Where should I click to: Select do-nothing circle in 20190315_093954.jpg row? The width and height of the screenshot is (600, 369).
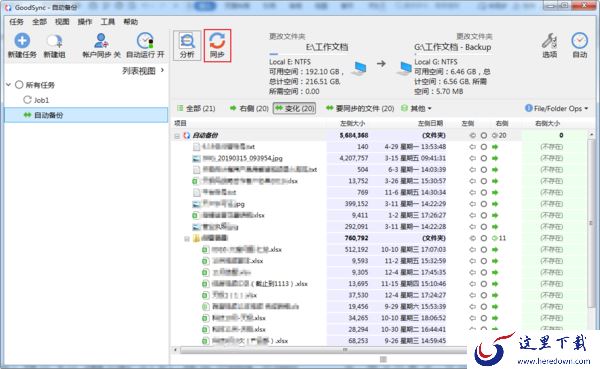point(484,158)
